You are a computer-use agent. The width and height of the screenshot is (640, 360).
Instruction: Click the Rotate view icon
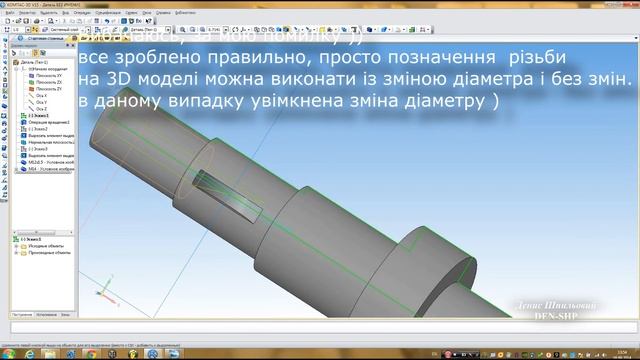236,29
